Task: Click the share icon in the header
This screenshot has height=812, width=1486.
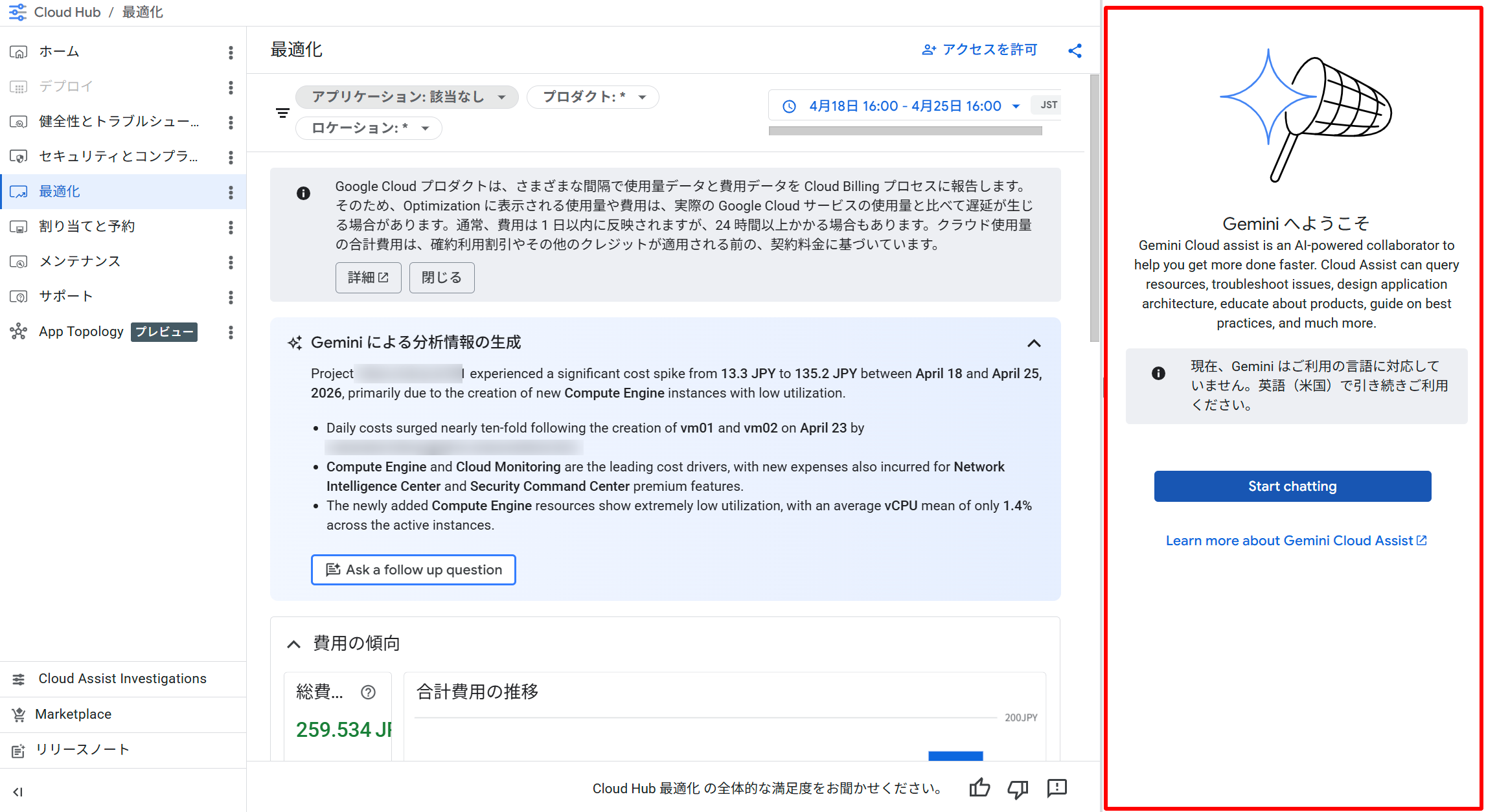Action: tap(1075, 51)
